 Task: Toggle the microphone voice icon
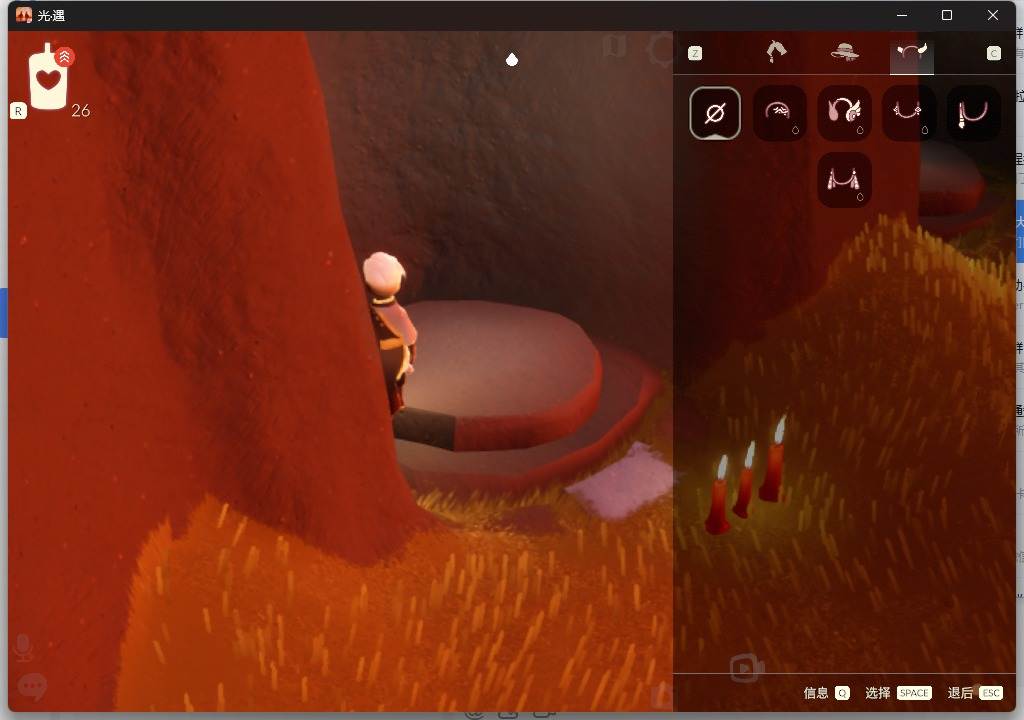point(23,647)
